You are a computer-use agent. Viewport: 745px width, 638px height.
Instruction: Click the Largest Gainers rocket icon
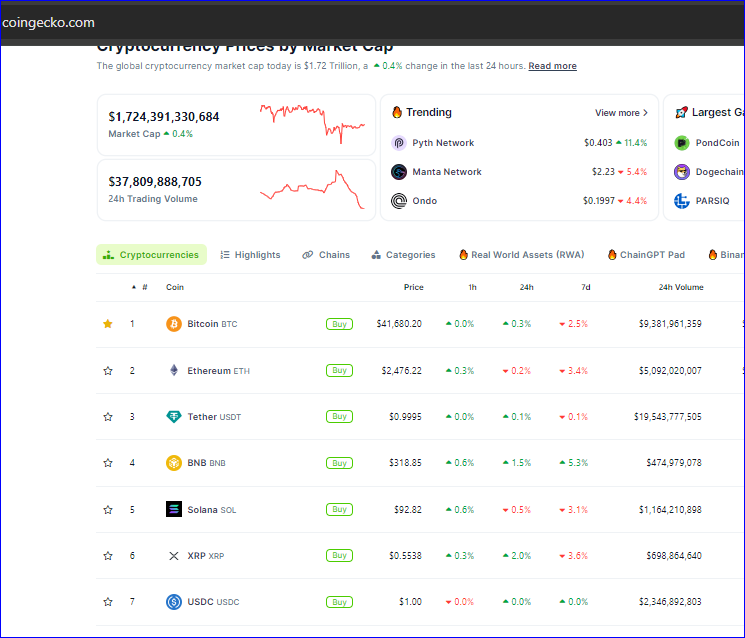click(681, 112)
